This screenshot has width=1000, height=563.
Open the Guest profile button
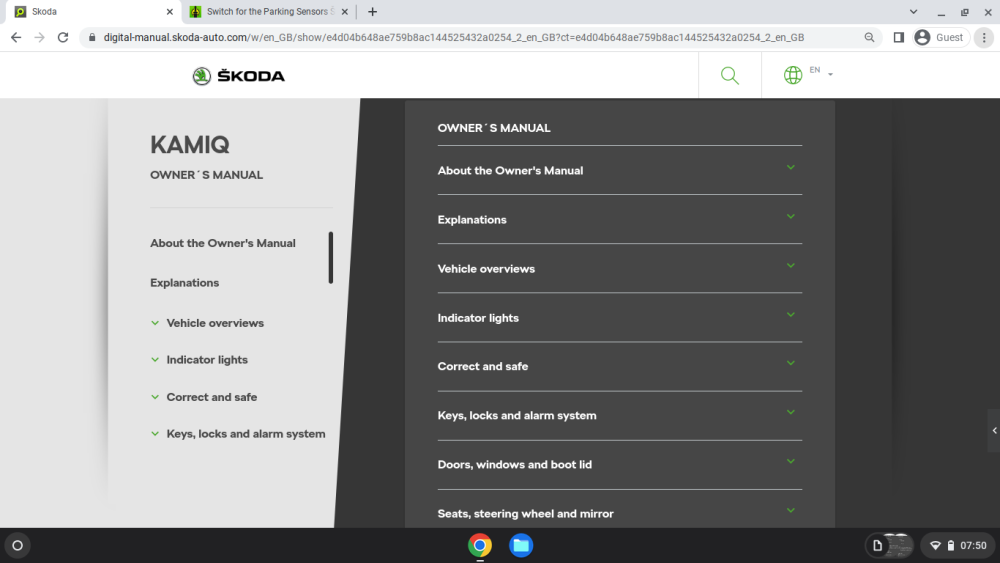click(940, 38)
